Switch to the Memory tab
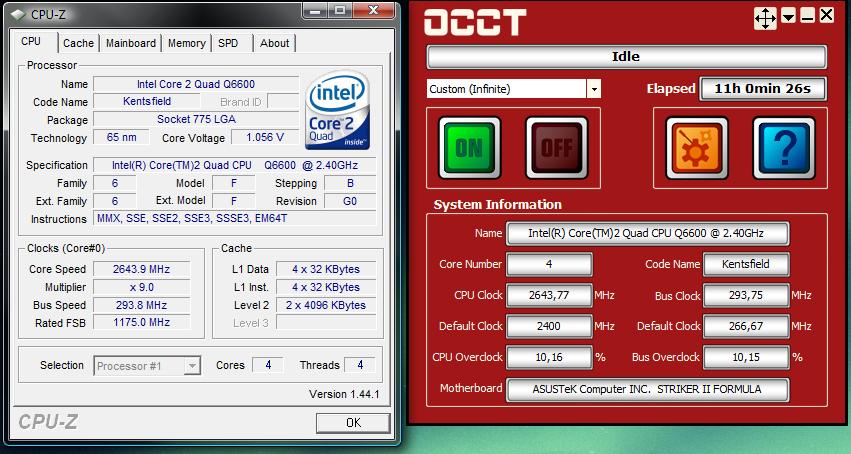Screen dimensions: 851x454 186,43
